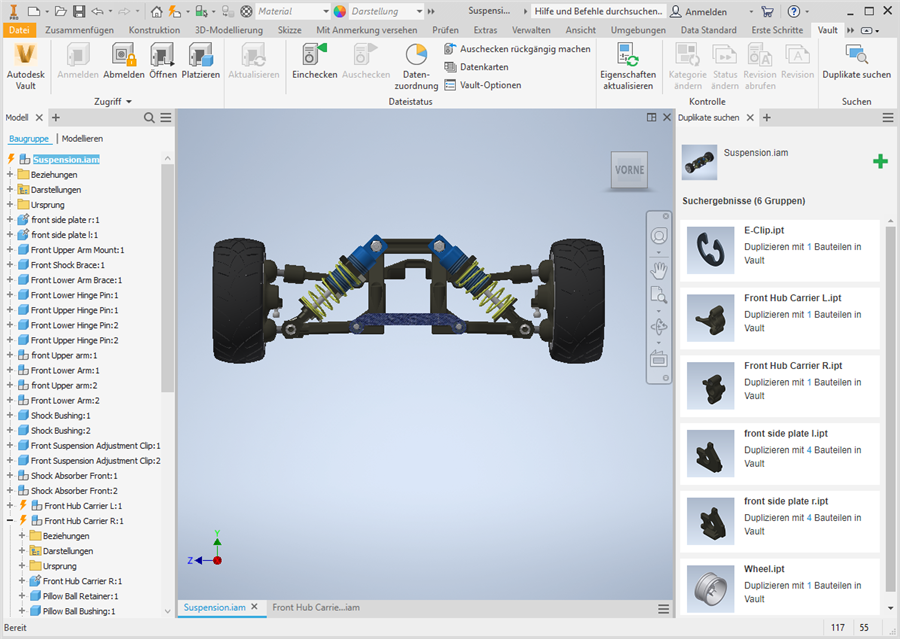Switch to the 3D-Modellierung ribbon tab

(228, 30)
